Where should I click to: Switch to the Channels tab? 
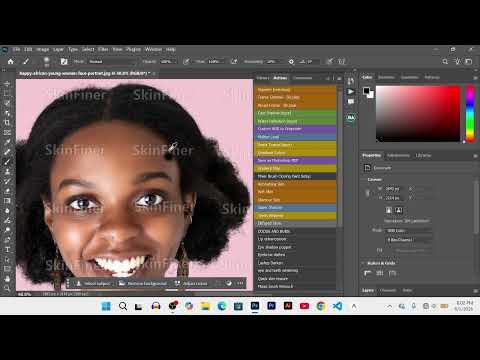point(388,290)
